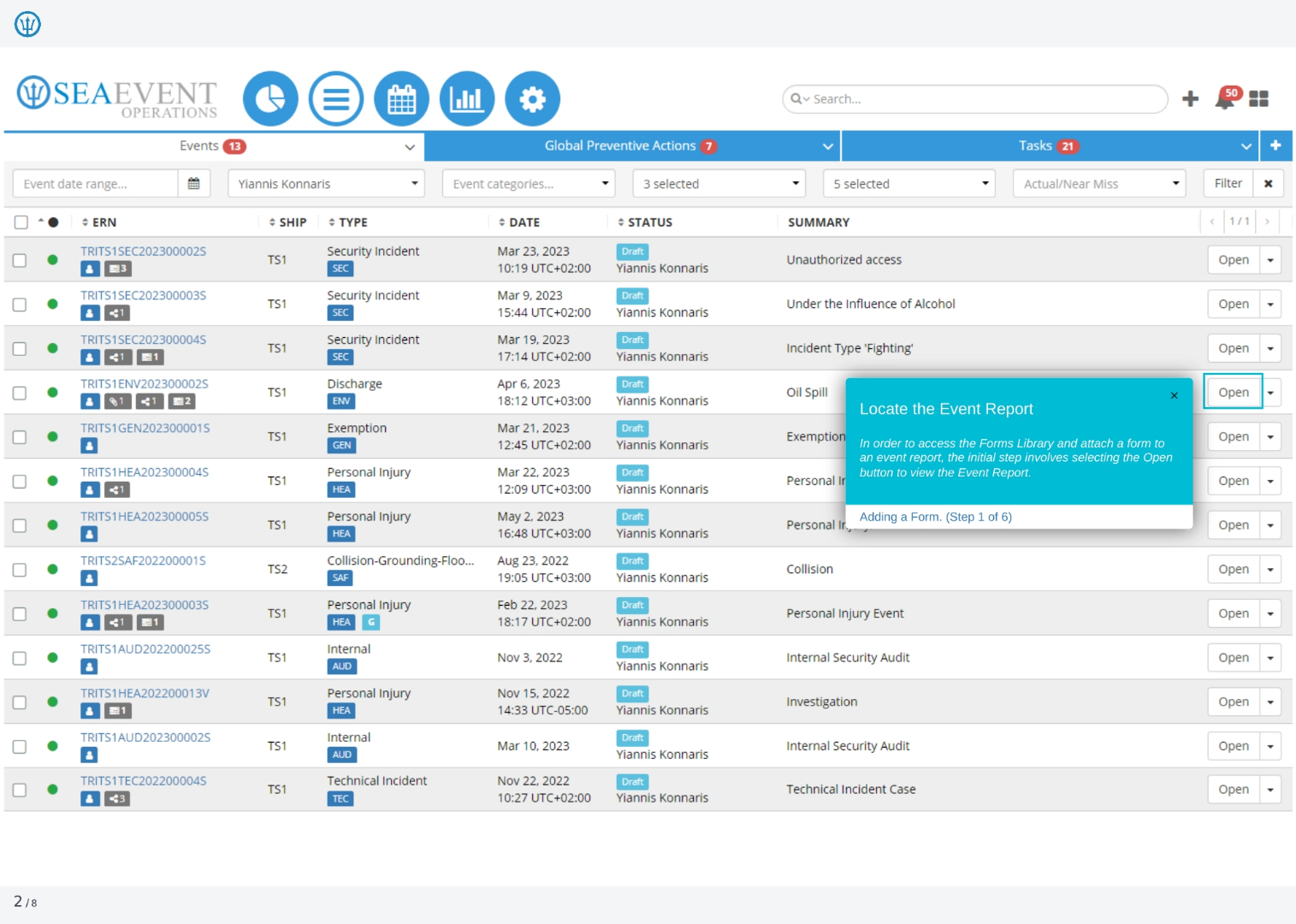
Task: Expand Open options arrow for Oil Spill row
Action: coord(1270,393)
